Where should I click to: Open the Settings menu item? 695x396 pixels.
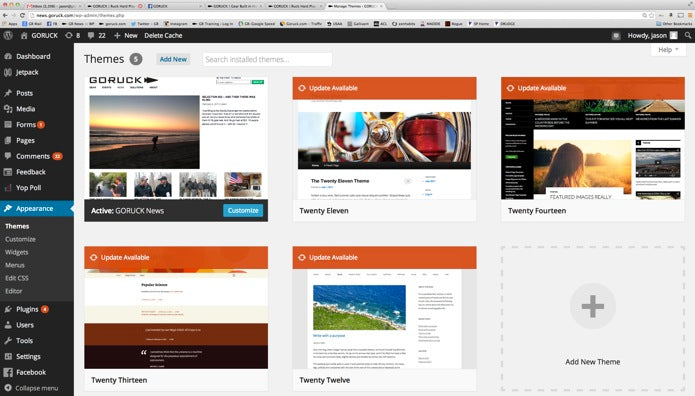(28, 357)
